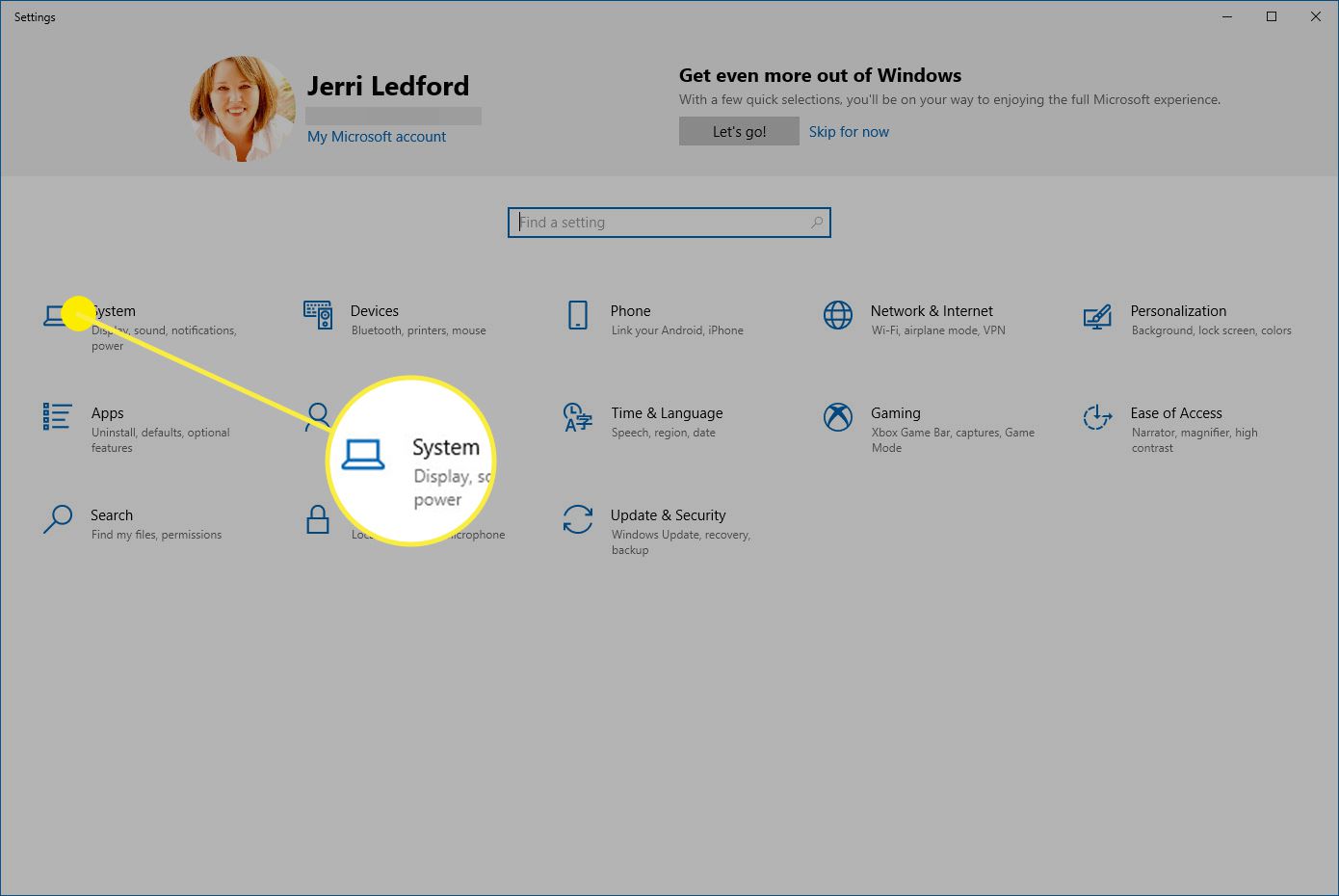Open the Network & Internet globe icon
The width and height of the screenshot is (1339, 896).
[x=838, y=315]
